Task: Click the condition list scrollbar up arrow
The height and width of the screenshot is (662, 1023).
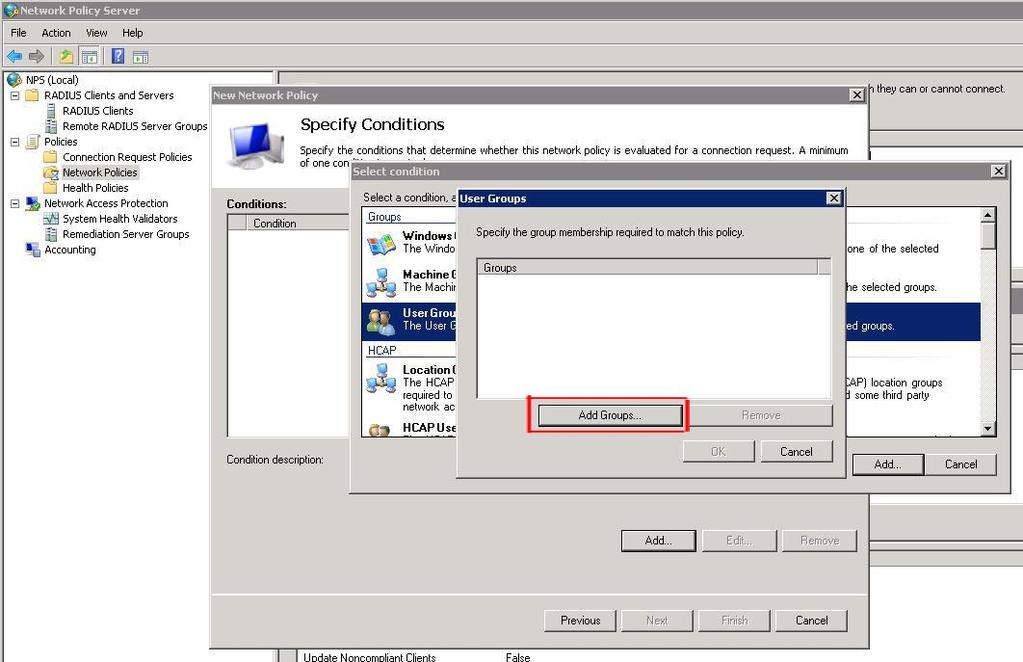Action: [x=988, y=215]
